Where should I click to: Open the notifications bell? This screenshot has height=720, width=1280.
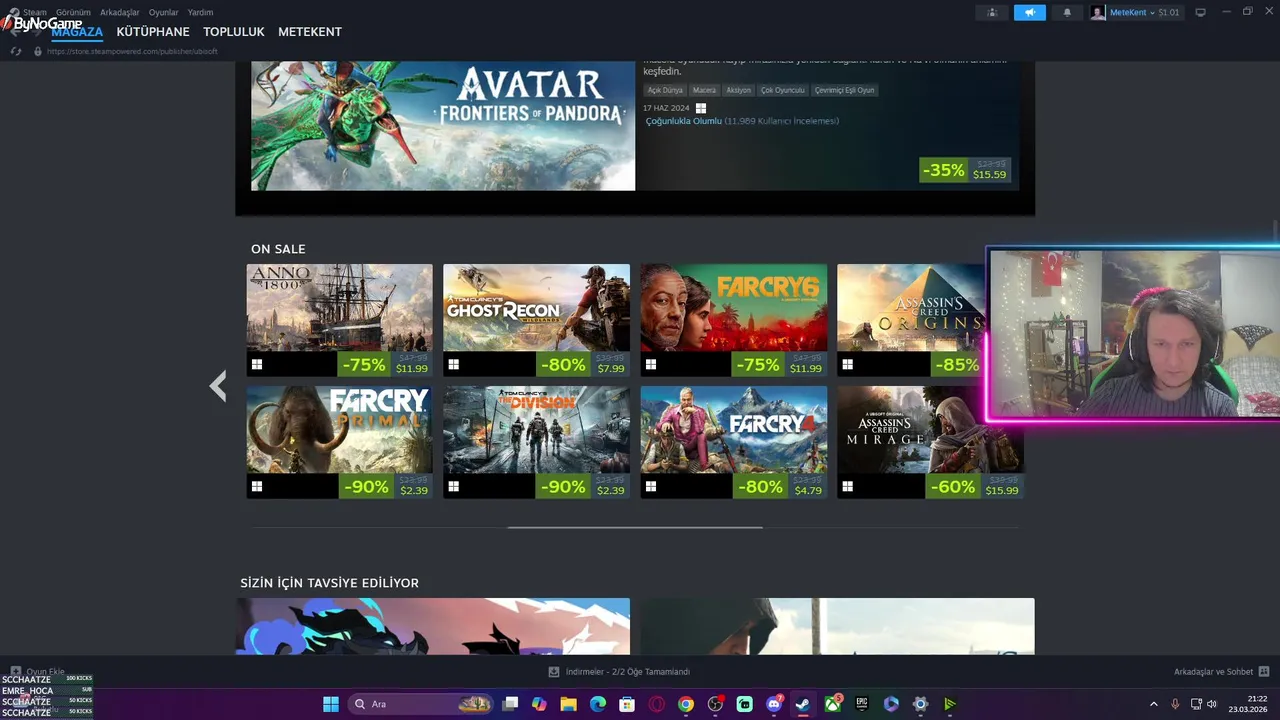coord(1066,12)
